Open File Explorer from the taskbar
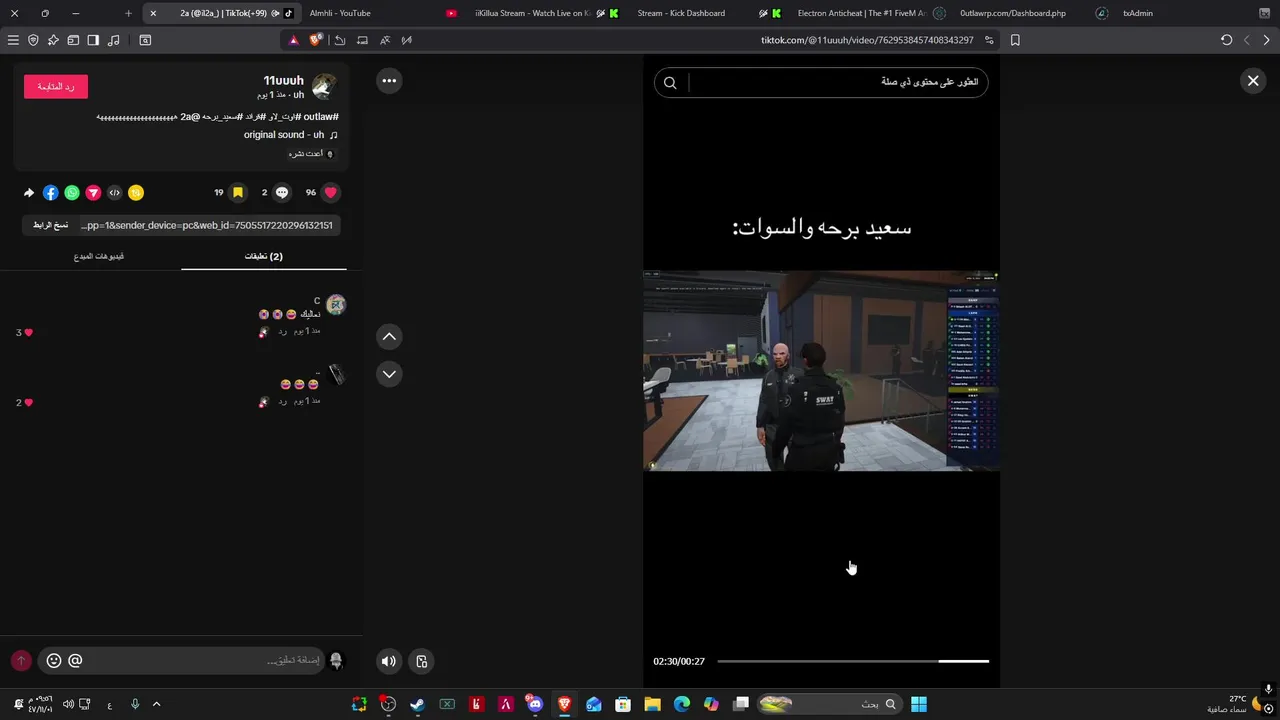This screenshot has width=1280, height=720. pos(652,704)
